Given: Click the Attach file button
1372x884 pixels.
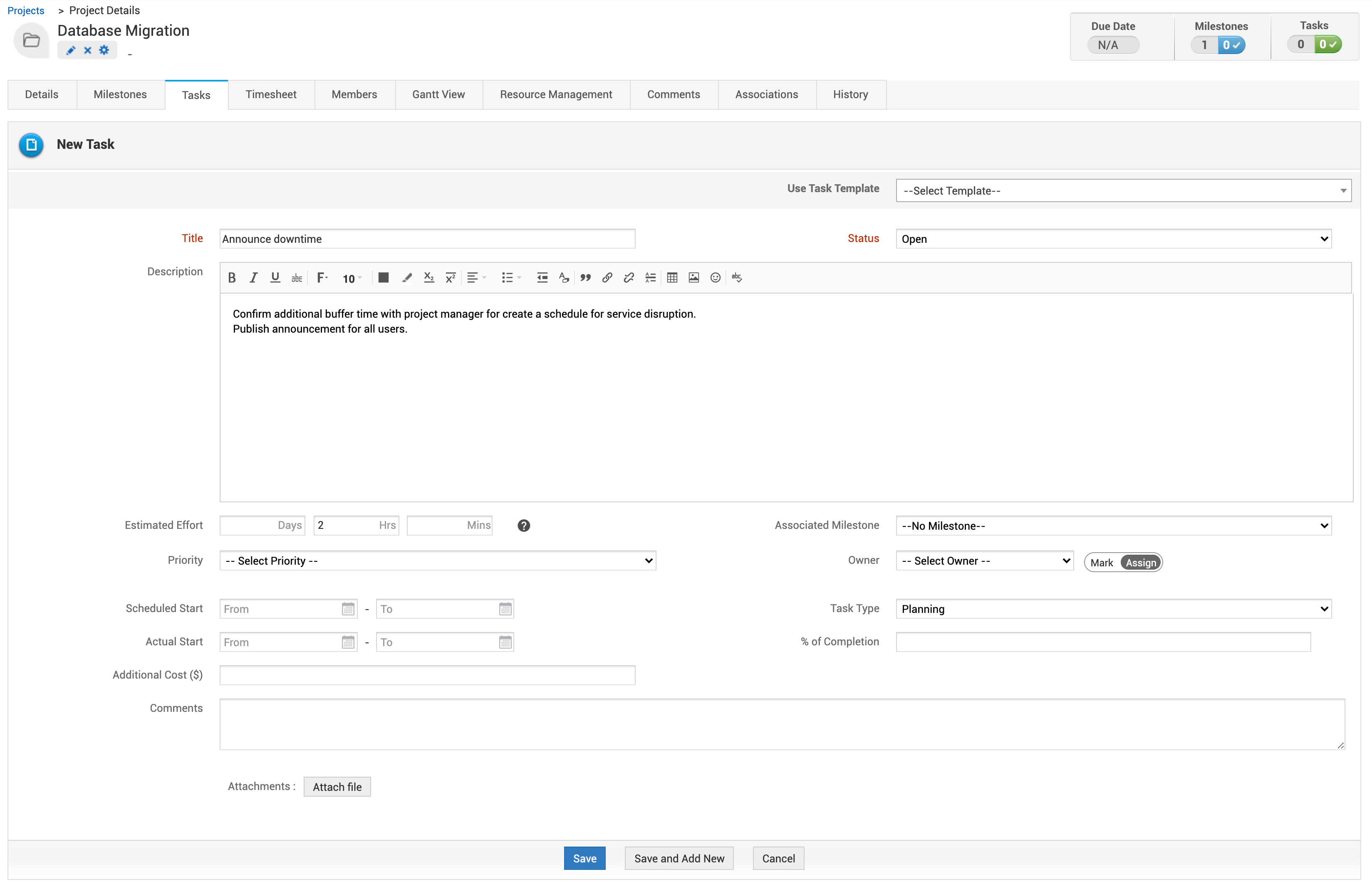Looking at the screenshot, I should point(337,787).
